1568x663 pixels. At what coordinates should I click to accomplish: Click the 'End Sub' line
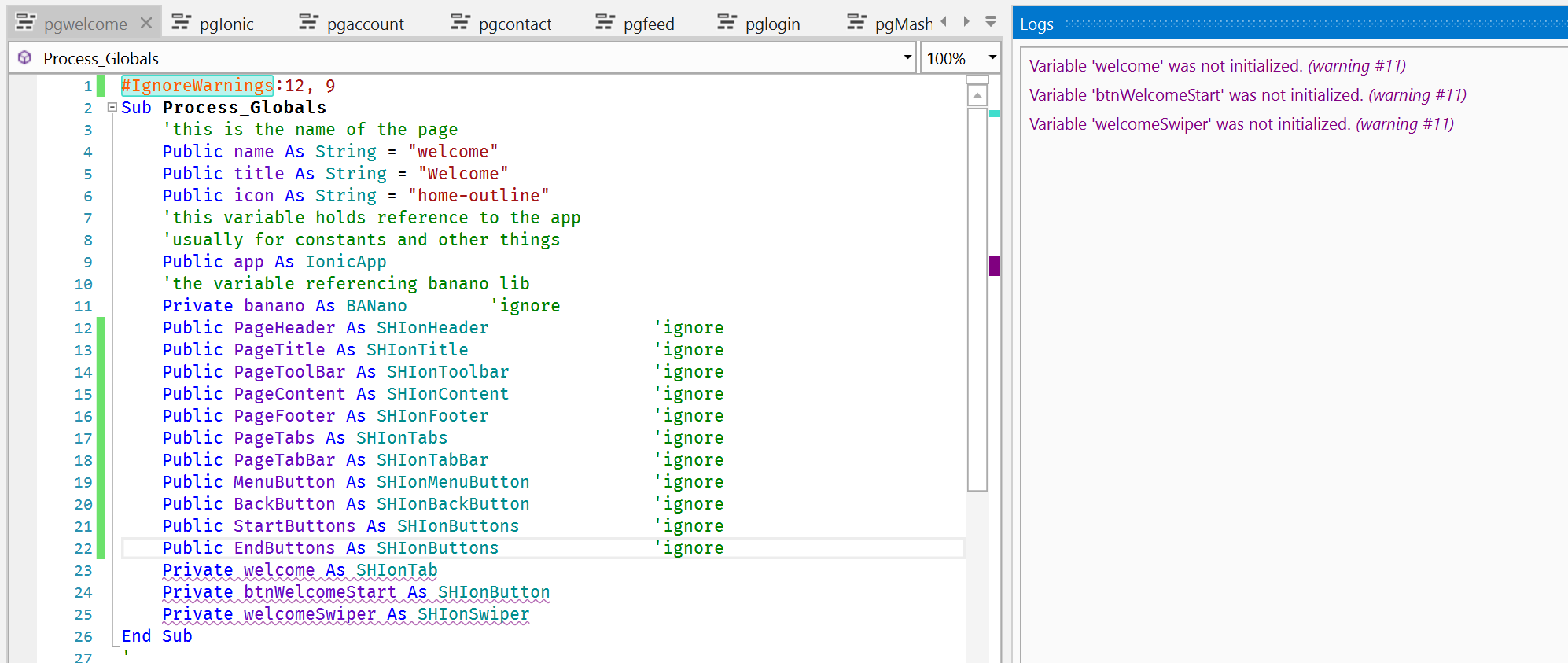coord(157,636)
